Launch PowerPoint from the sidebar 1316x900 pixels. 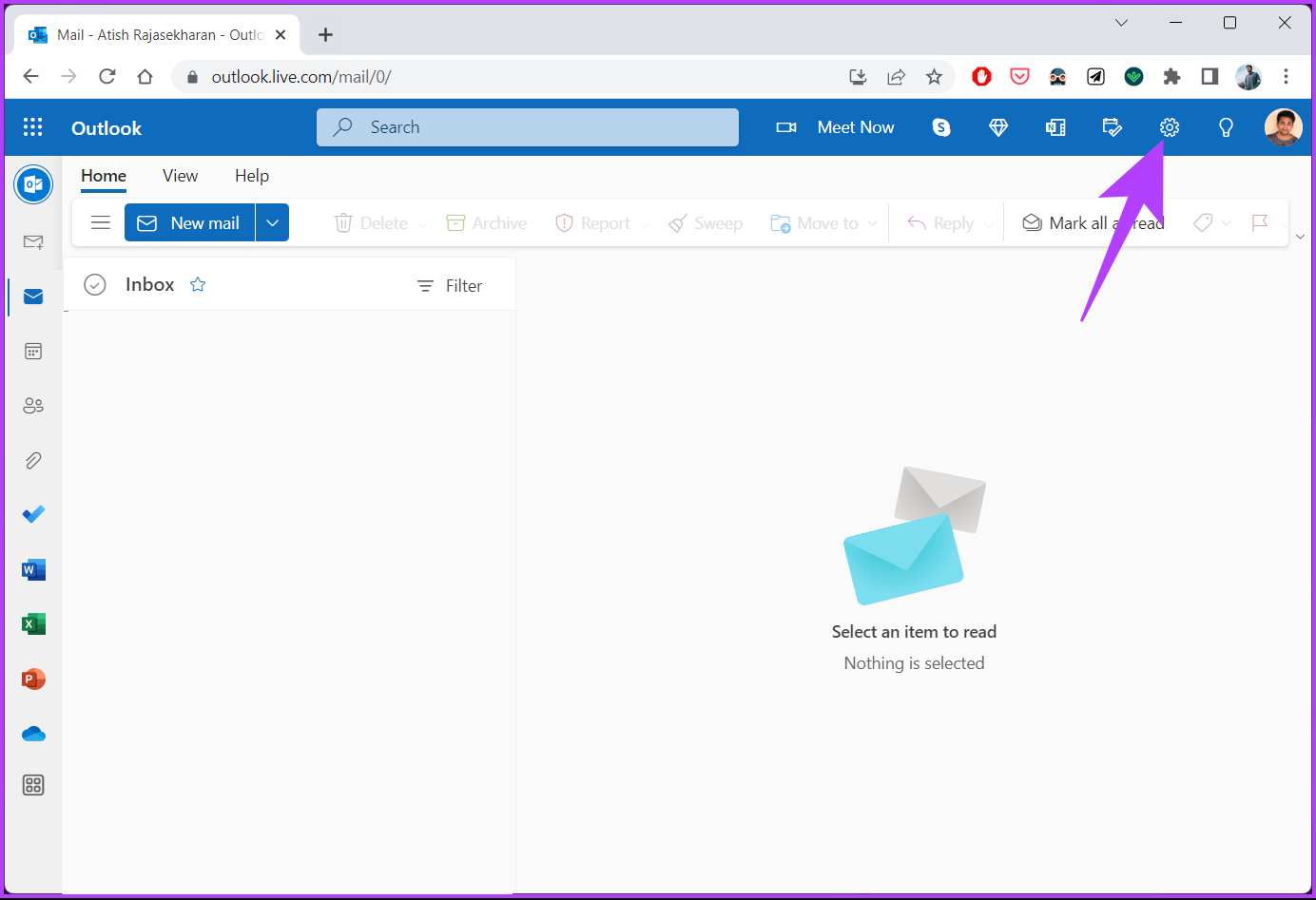click(x=33, y=679)
